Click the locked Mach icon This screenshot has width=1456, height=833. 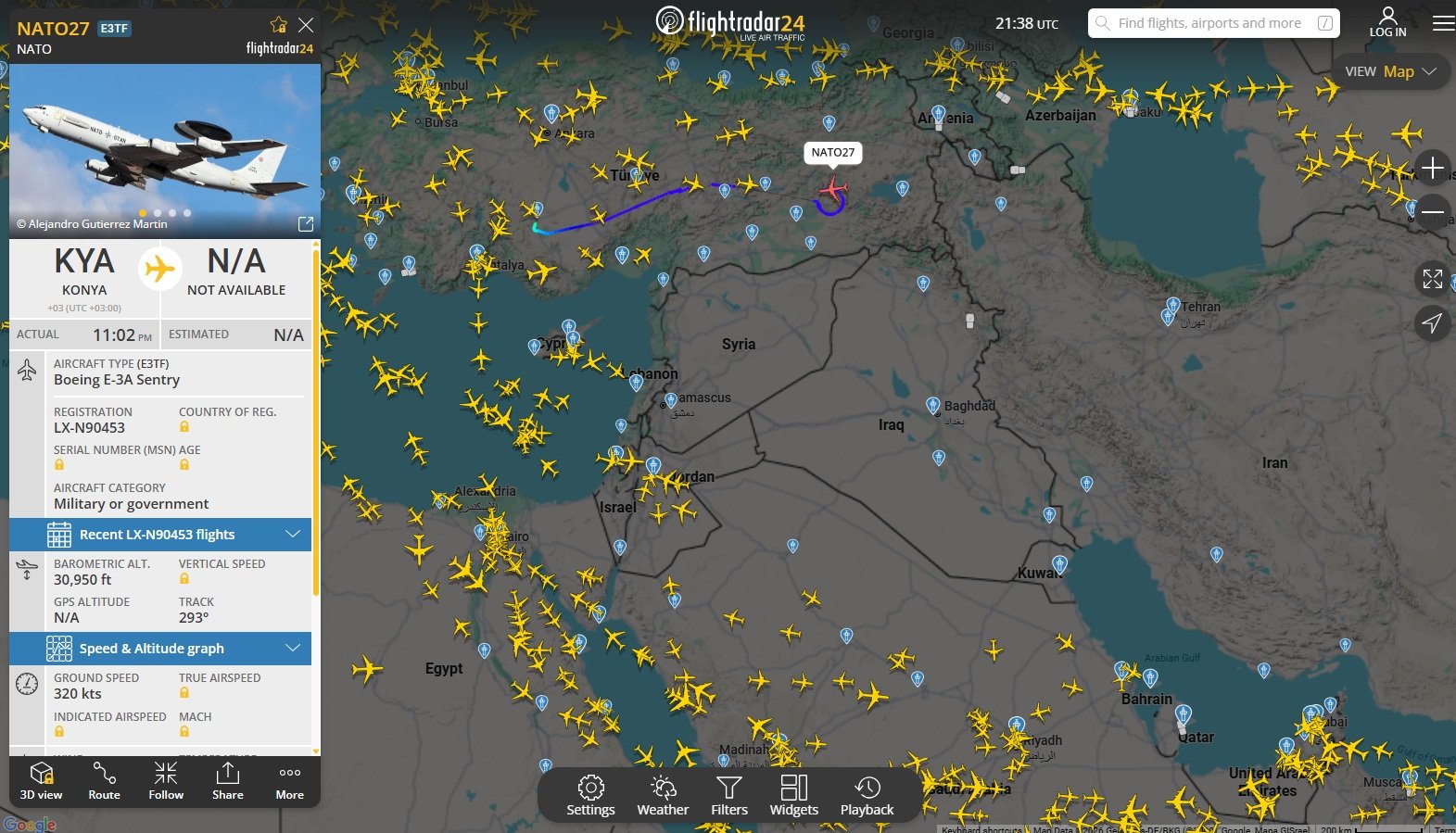pyautogui.click(x=184, y=732)
